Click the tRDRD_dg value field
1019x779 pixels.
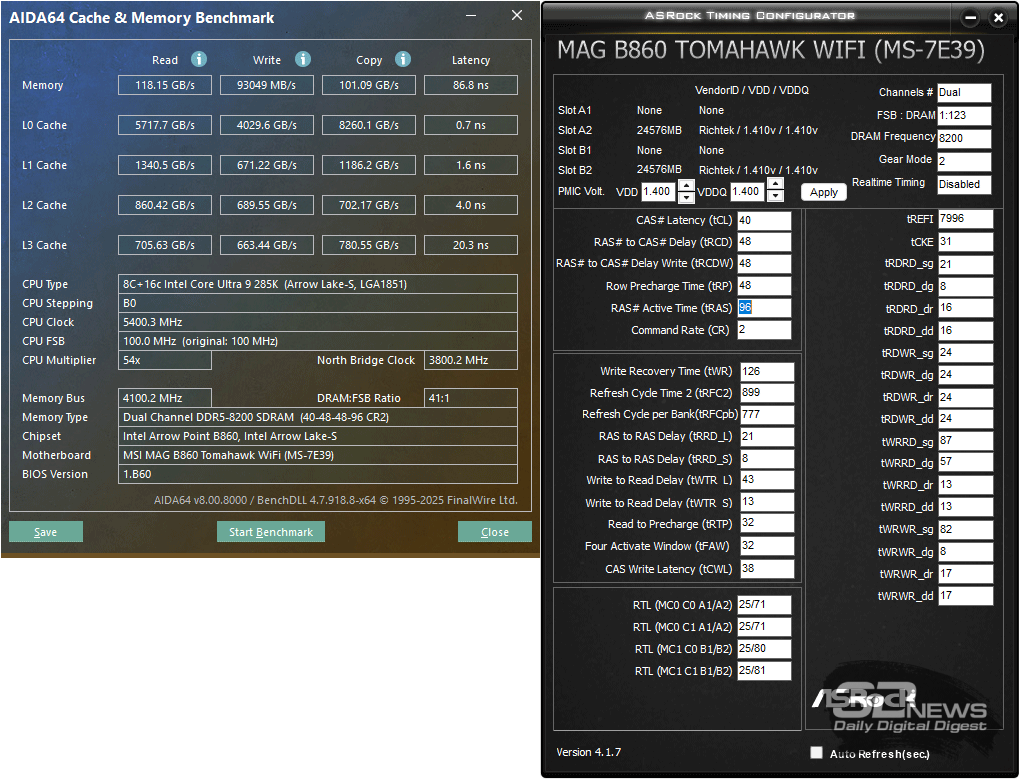click(965, 287)
